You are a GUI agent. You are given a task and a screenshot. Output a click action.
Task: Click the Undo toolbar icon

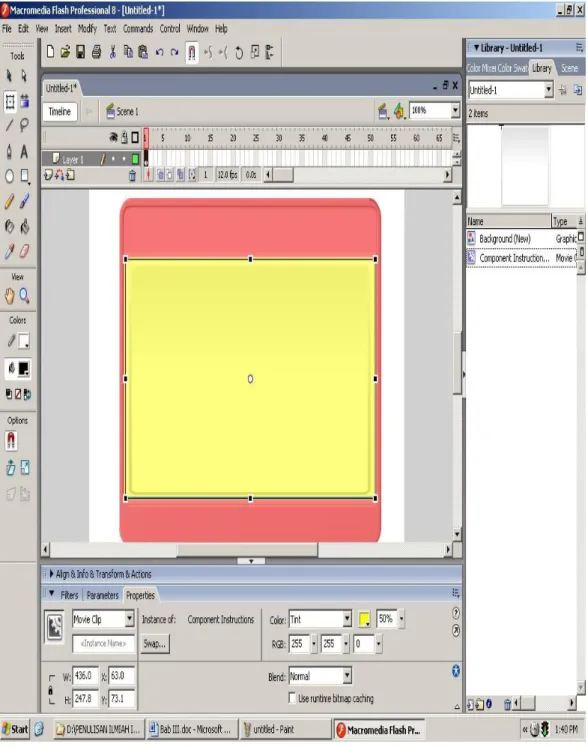160,52
